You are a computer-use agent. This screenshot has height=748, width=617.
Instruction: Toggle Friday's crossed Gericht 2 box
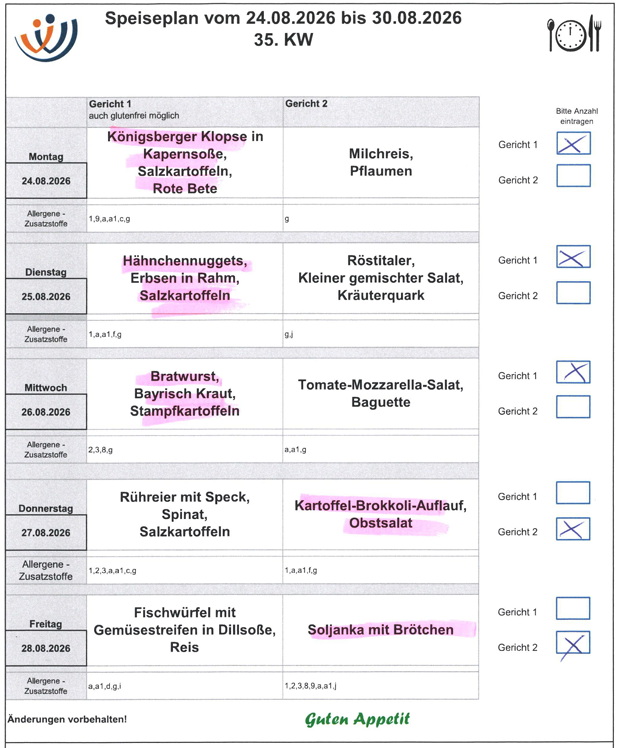pos(573,643)
